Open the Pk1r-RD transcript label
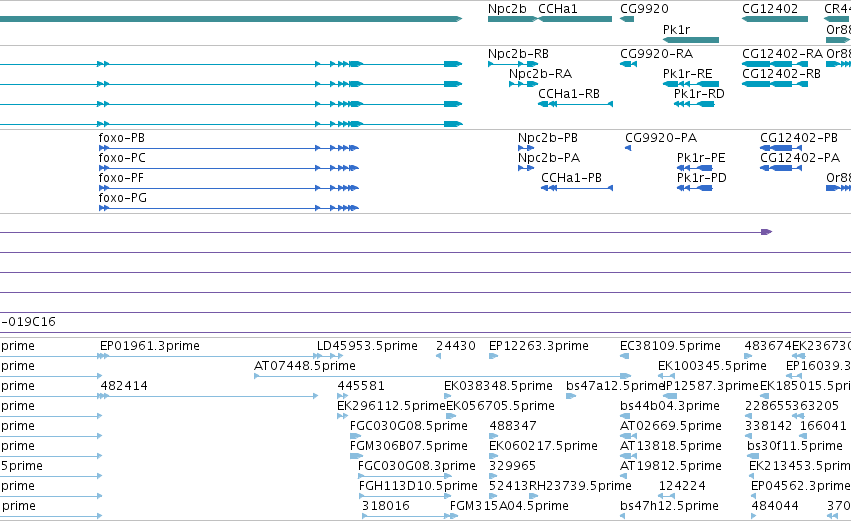Viewport: 851px width, 521px height. (699, 94)
